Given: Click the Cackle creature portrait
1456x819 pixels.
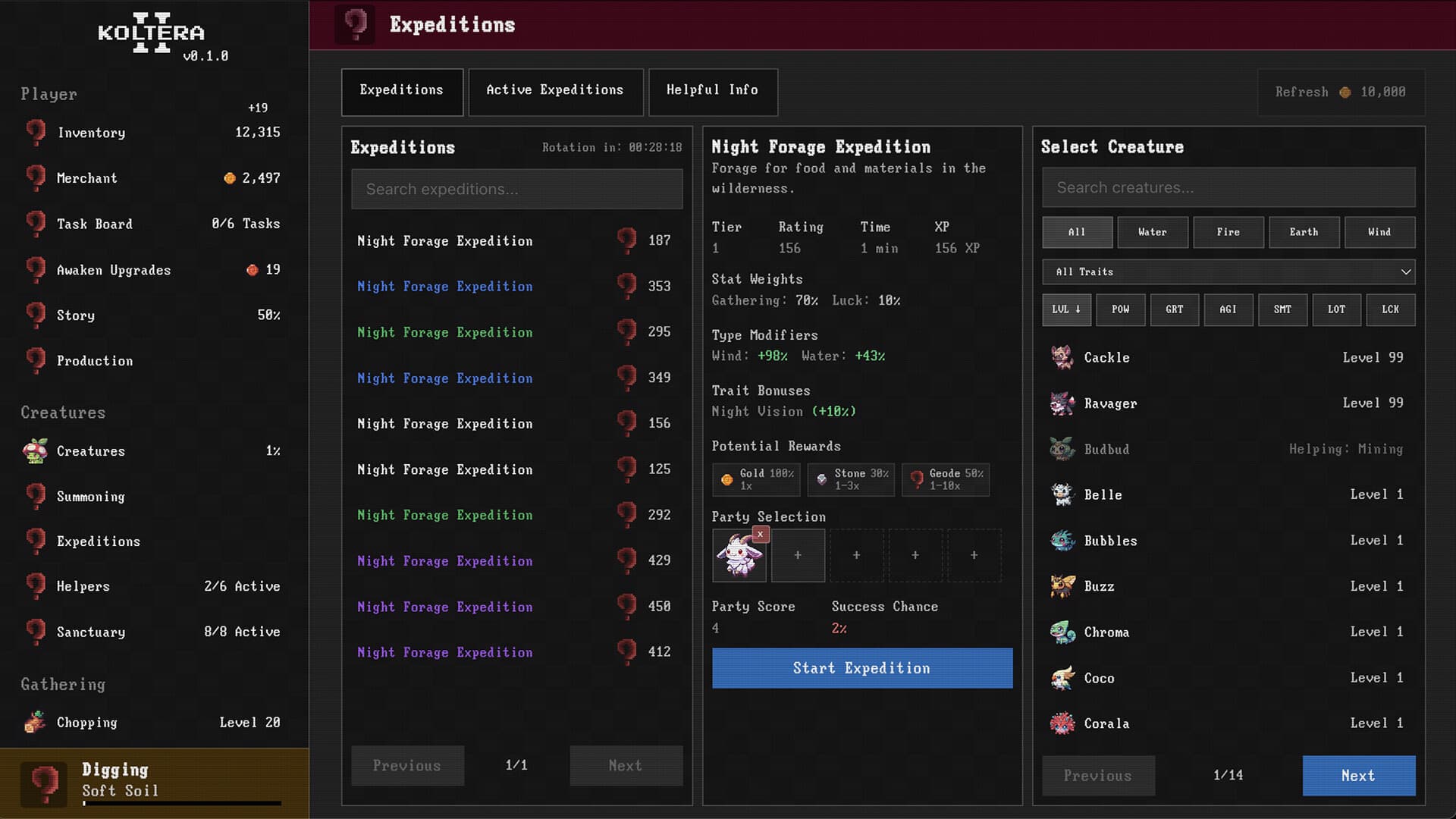Looking at the screenshot, I should point(1062,357).
